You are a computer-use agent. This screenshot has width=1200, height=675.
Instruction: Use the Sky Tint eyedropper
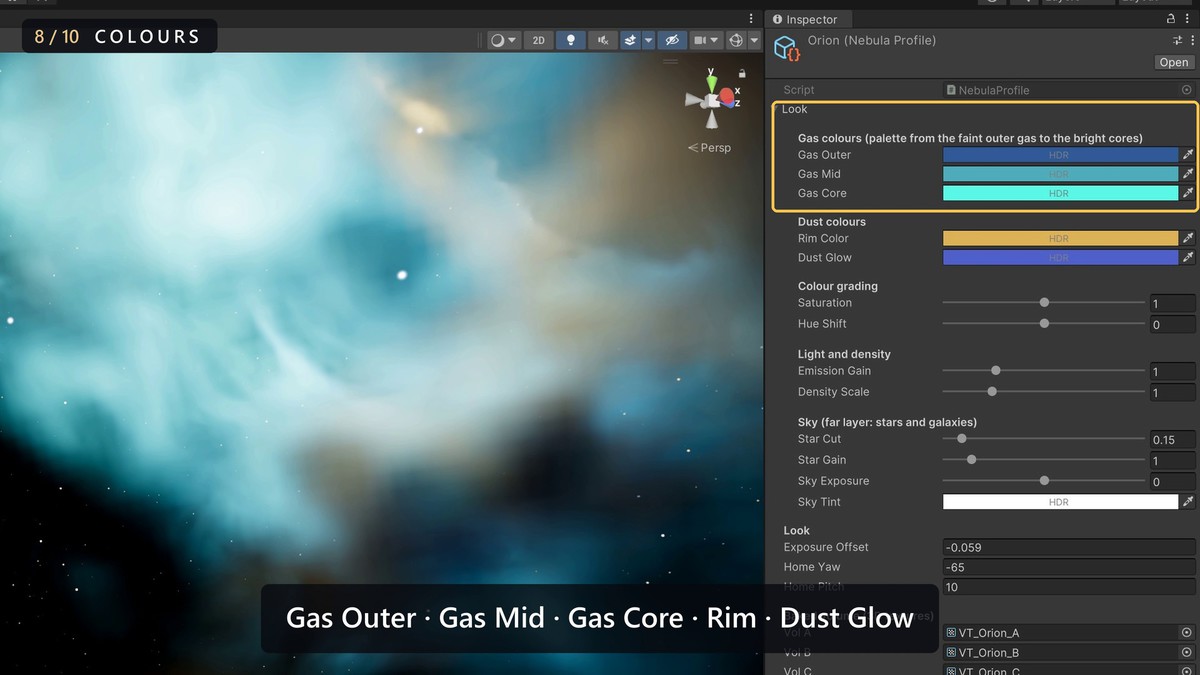point(1188,502)
